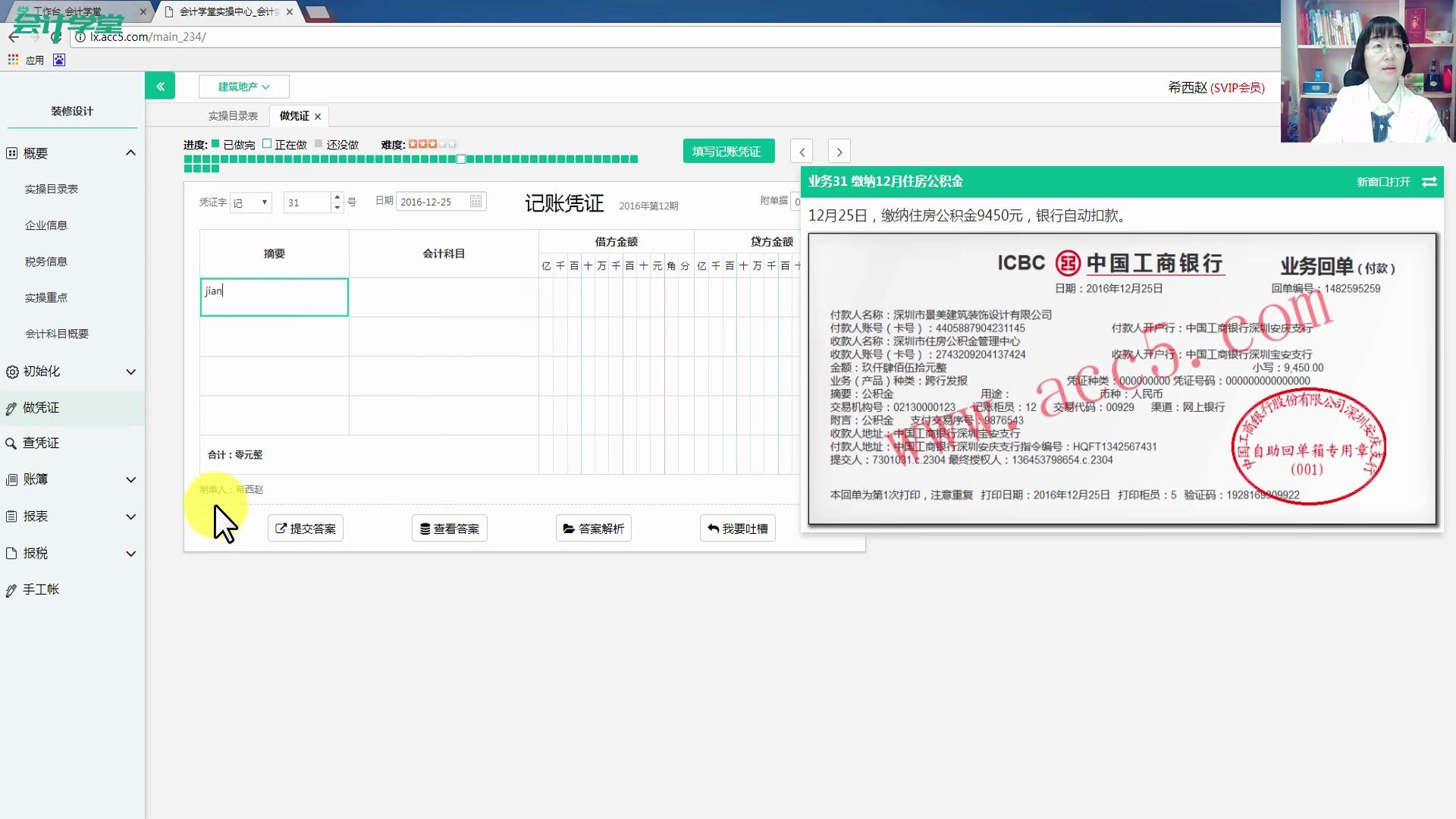Click swap icon in task header
Viewport: 1456px width, 819px height.
(1429, 182)
